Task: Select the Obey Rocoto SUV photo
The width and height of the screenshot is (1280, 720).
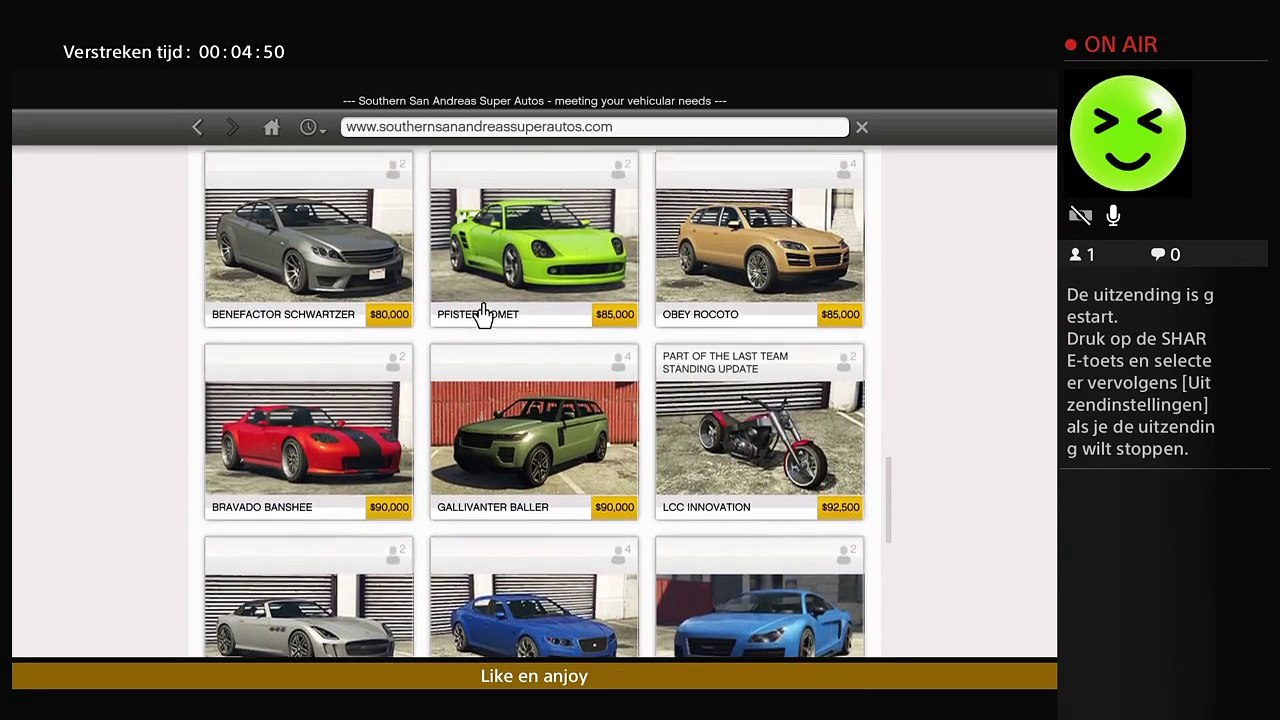Action: click(760, 244)
